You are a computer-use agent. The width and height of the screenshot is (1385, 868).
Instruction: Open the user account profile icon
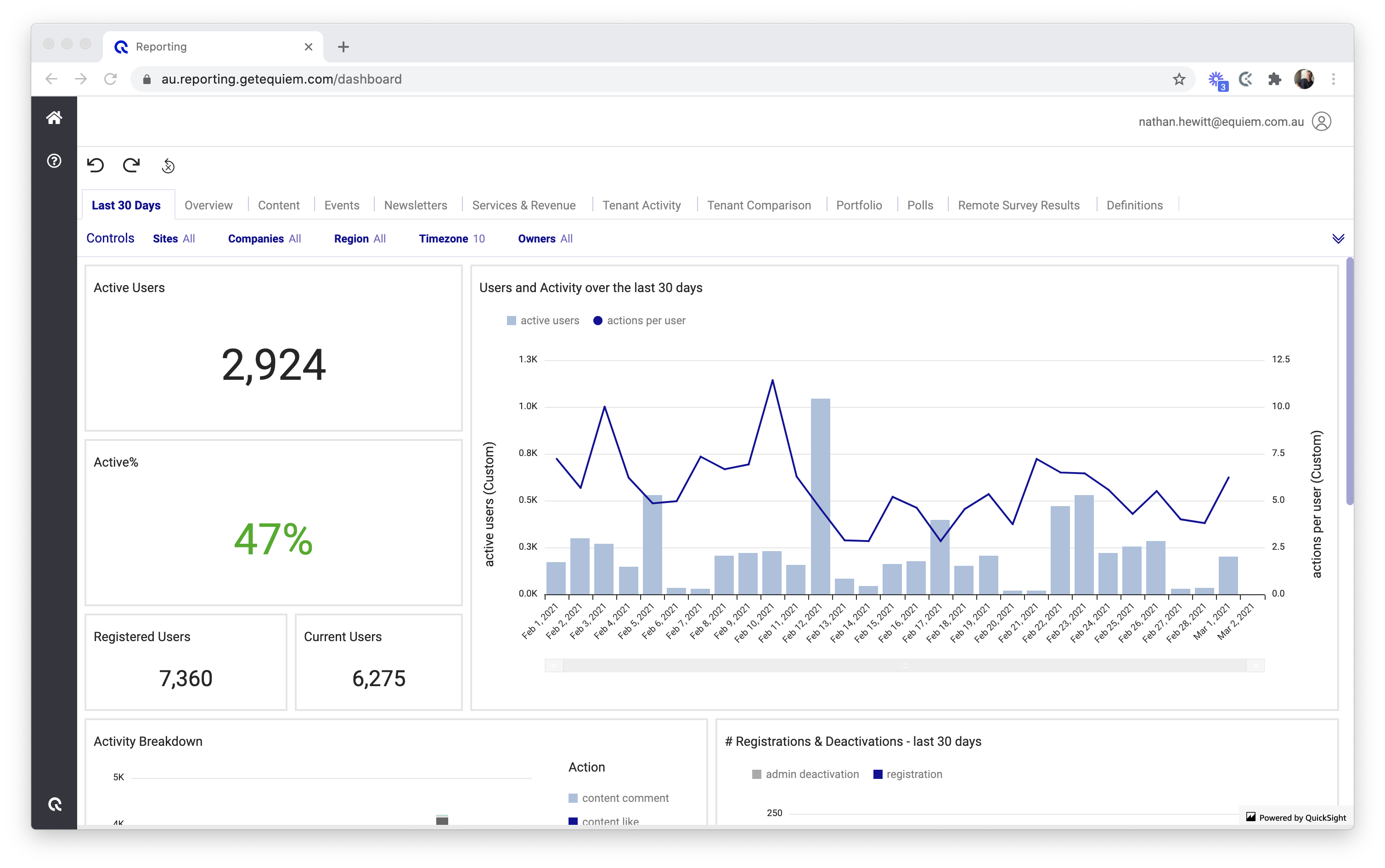click(x=1321, y=122)
